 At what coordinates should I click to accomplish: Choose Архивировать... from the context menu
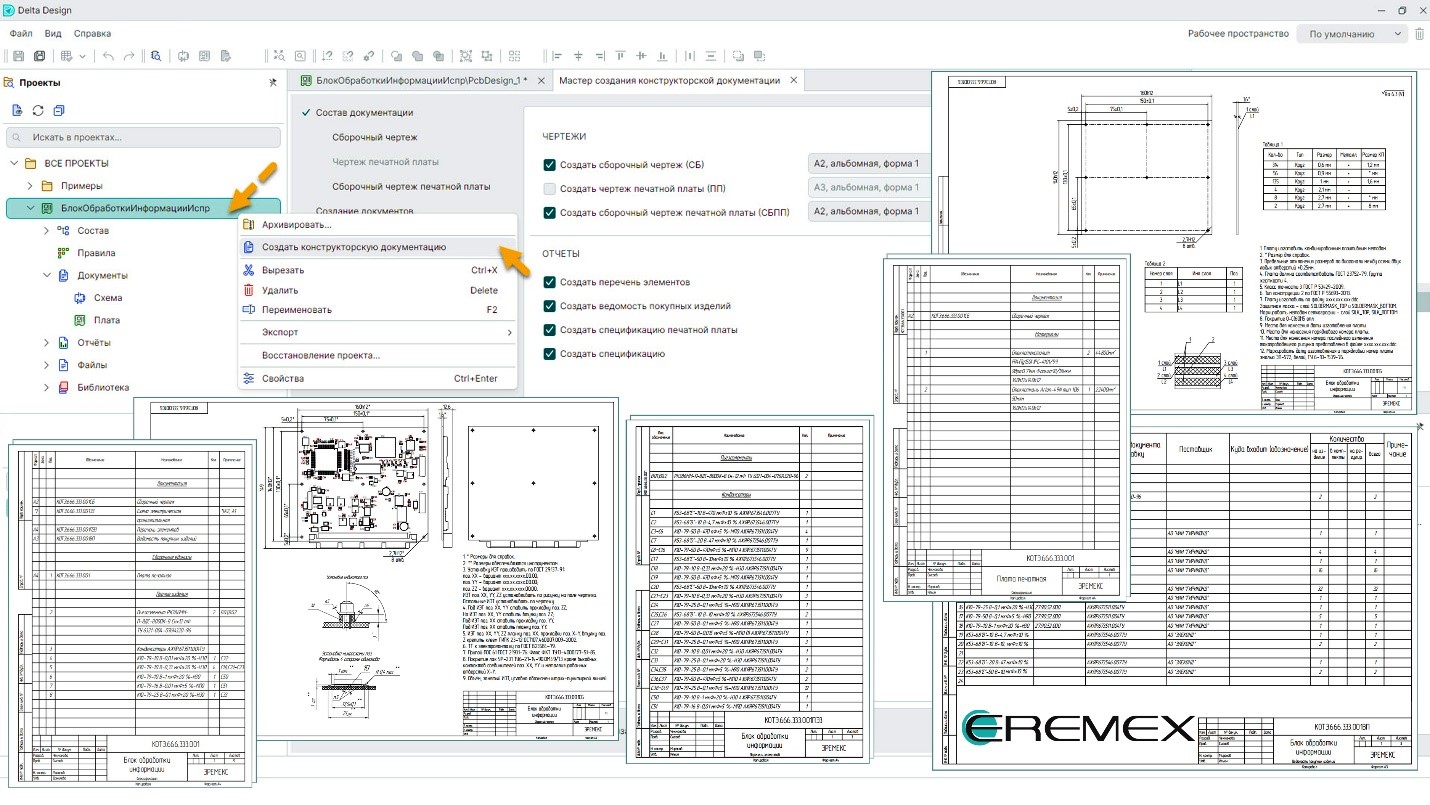pos(377,225)
